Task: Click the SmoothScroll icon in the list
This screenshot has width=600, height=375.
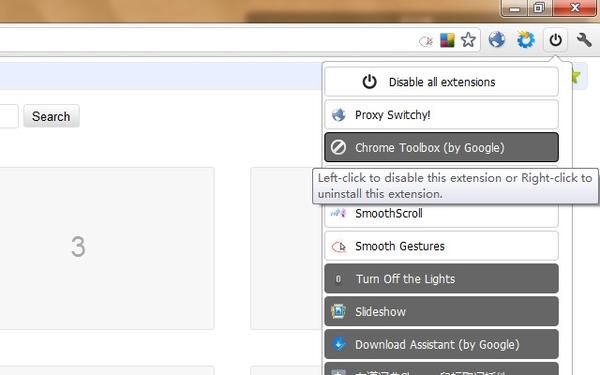Action: pos(339,213)
